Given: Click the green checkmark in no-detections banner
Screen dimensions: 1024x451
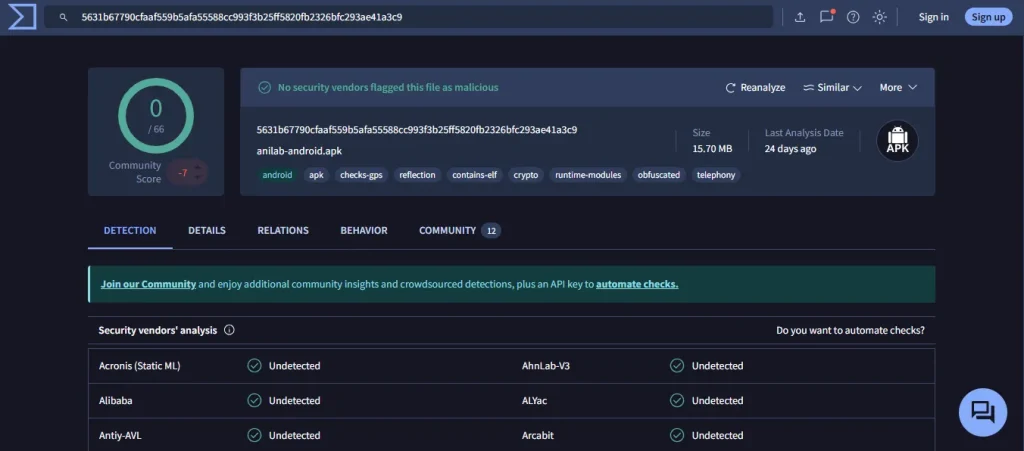Looking at the screenshot, I should point(264,87).
